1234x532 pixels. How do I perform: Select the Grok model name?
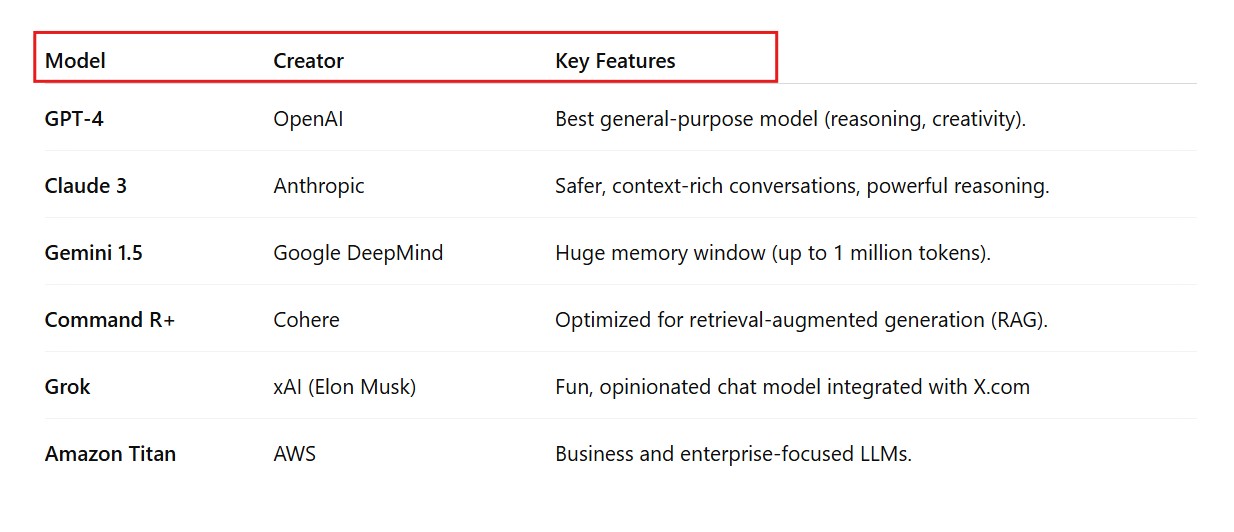pyautogui.click(x=68, y=387)
